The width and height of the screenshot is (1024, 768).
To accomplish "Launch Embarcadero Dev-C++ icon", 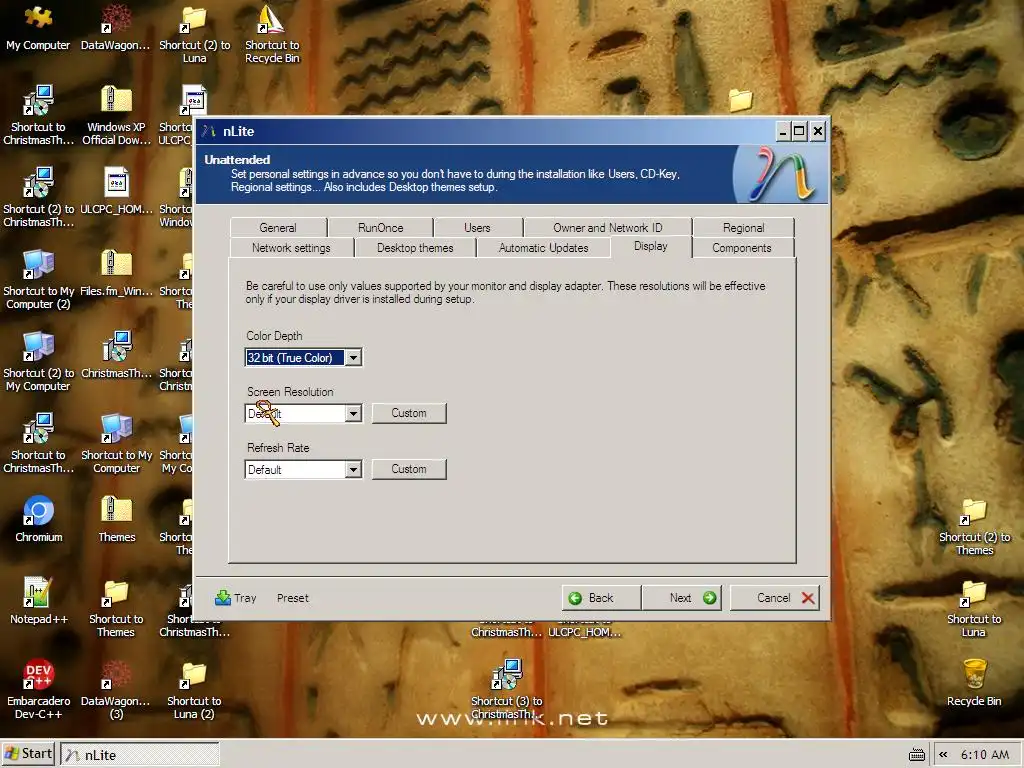I will [x=39, y=689].
